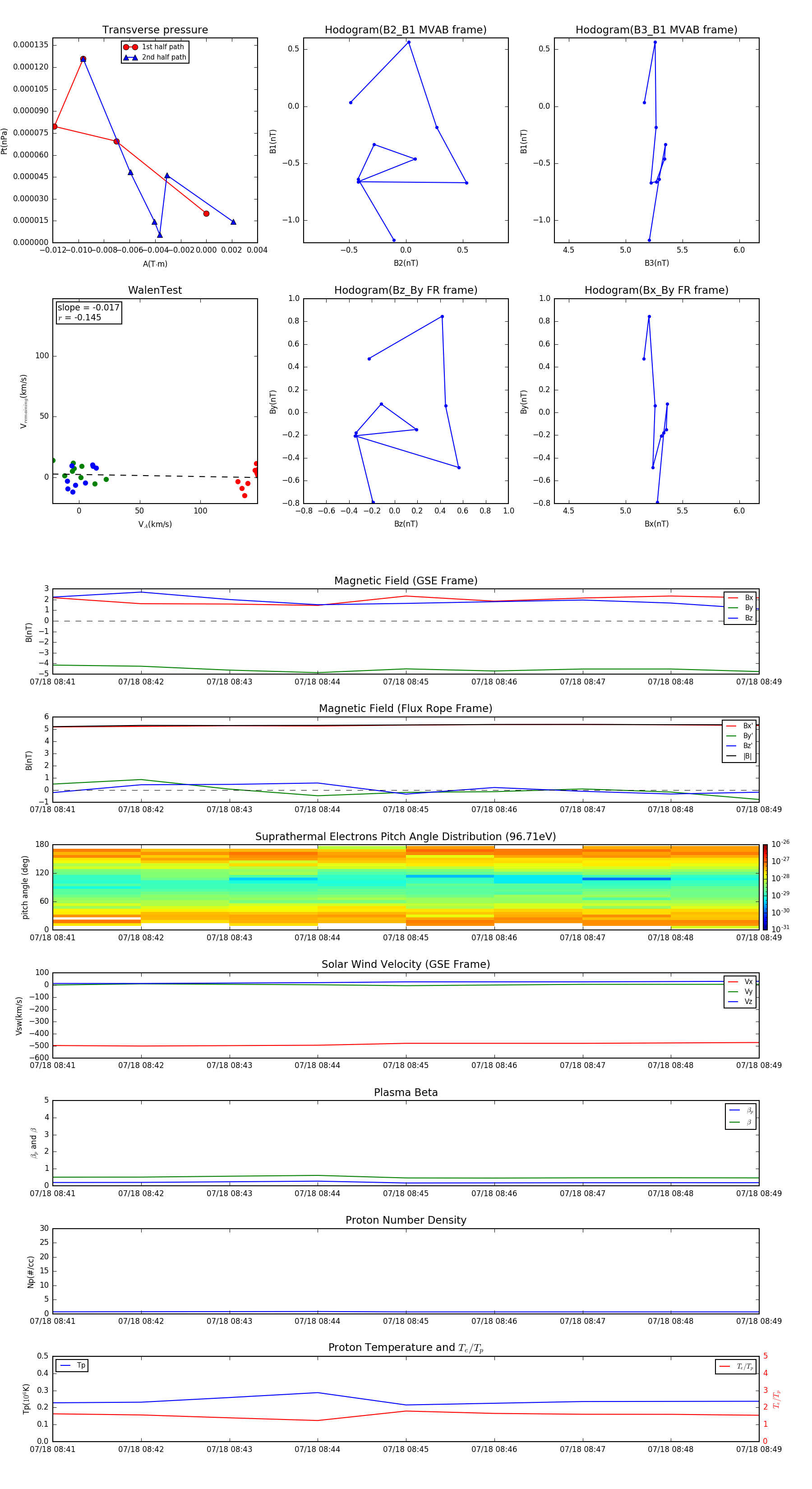Click the "WalenTest" plot title
Viewport: 812px width, 1489px height.
[155, 290]
